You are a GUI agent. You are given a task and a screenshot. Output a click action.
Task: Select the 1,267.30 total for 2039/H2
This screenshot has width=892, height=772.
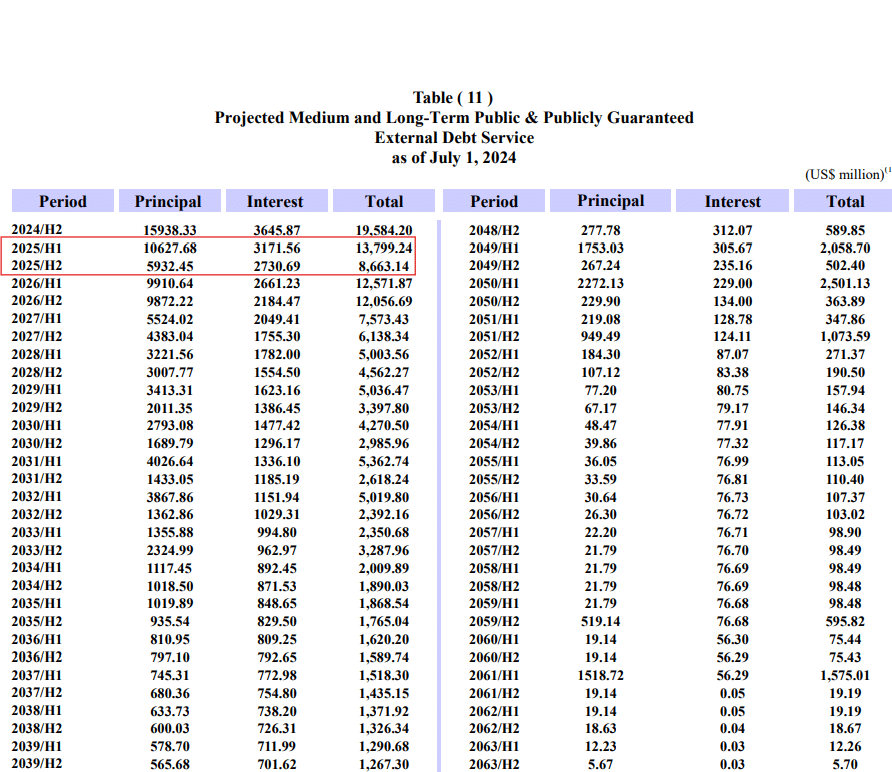(x=385, y=765)
